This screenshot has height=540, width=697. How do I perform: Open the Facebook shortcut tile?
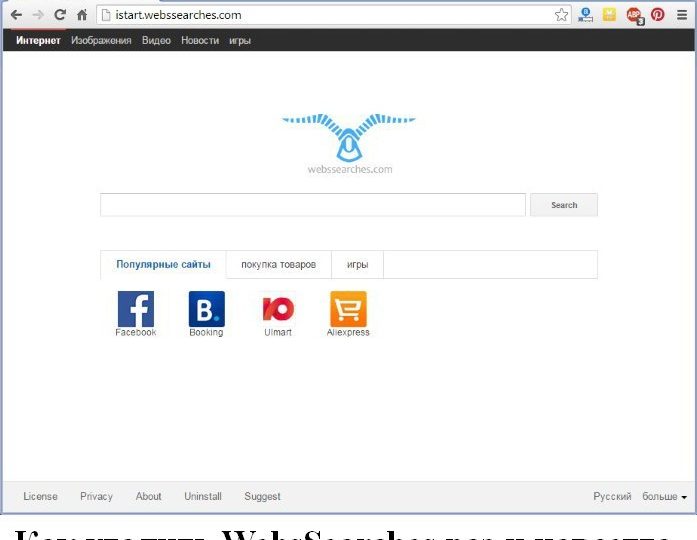136,314
